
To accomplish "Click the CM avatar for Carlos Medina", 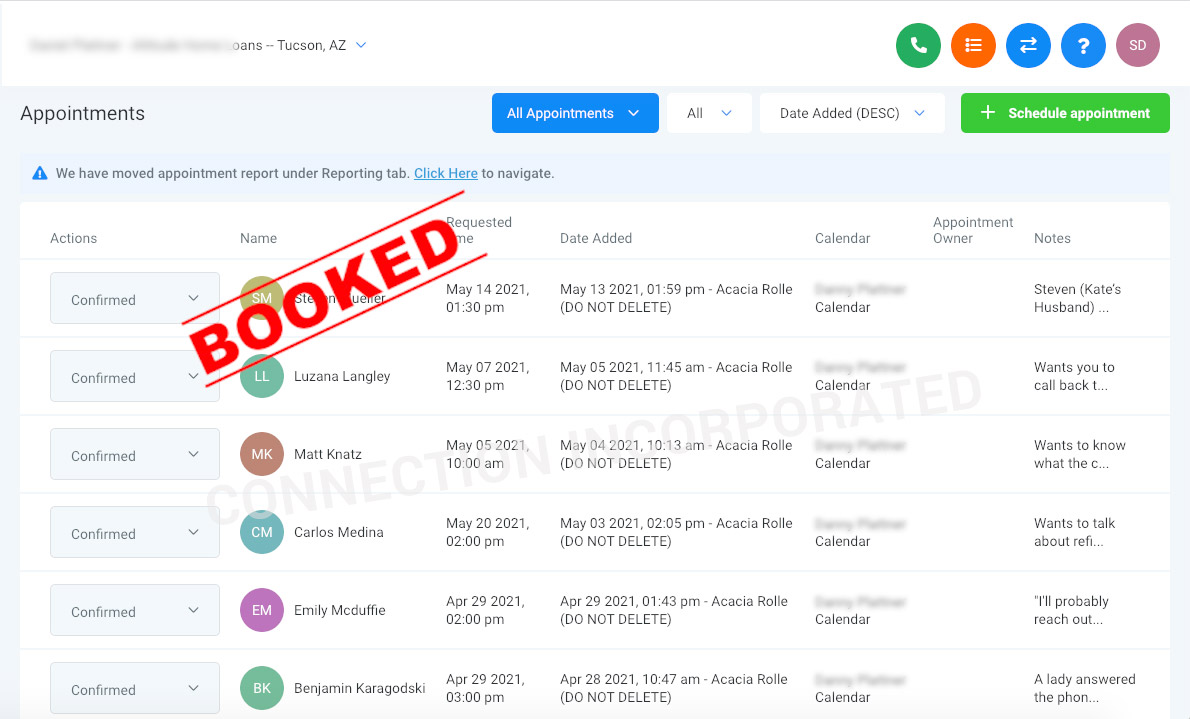I will pyautogui.click(x=262, y=532).
